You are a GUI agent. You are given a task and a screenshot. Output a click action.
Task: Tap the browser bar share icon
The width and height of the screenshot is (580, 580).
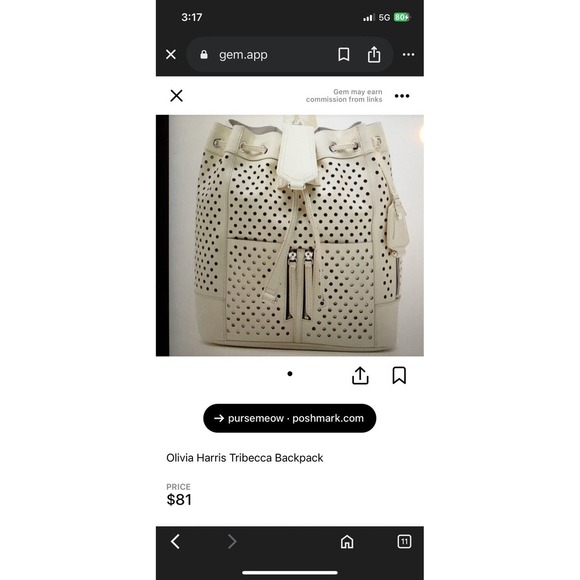coord(374,54)
